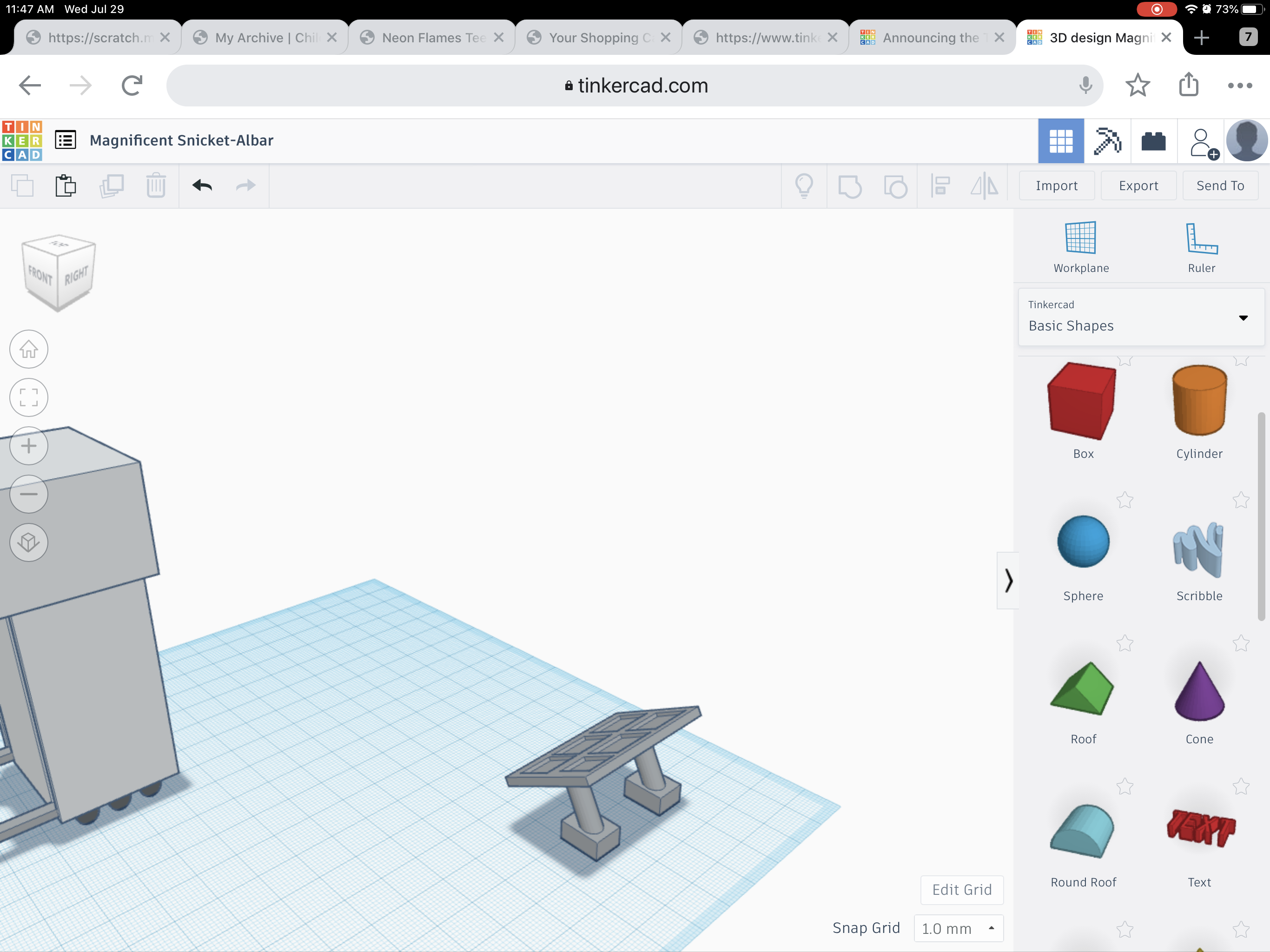Toggle Show All lightbulb
1270x952 pixels.
804,186
